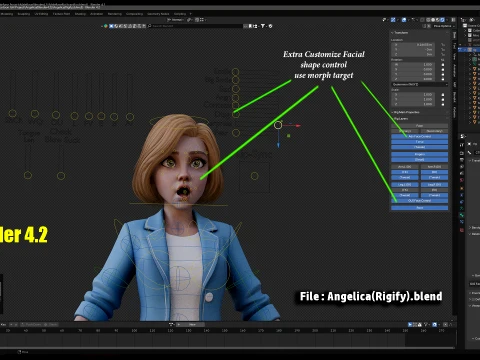The width and height of the screenshot is (480, 360).
Task: Select Cheek Blow Suck slider control
Action: coord(61,176)
